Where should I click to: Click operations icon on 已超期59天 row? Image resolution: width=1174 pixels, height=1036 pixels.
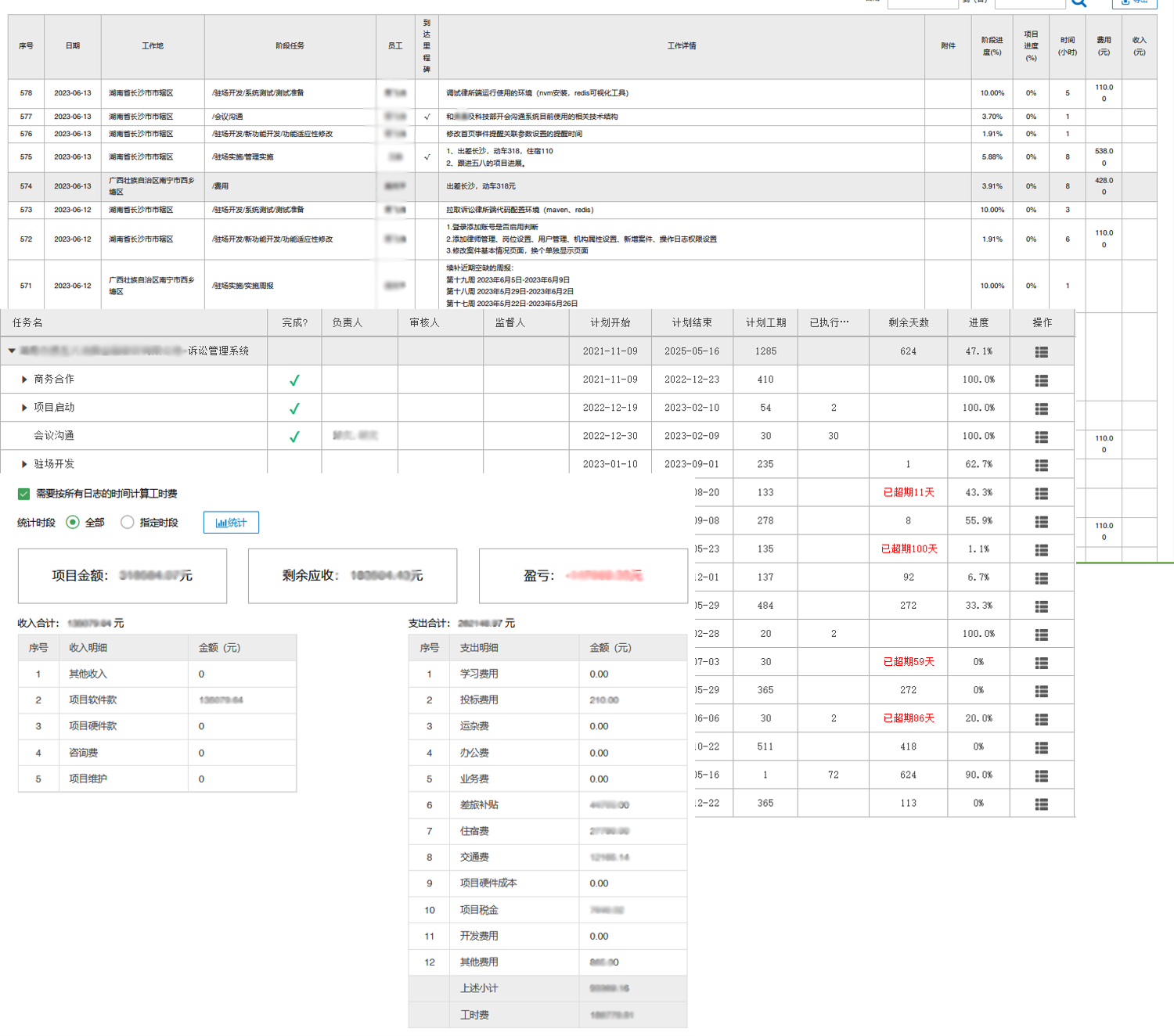point(1041,663)
